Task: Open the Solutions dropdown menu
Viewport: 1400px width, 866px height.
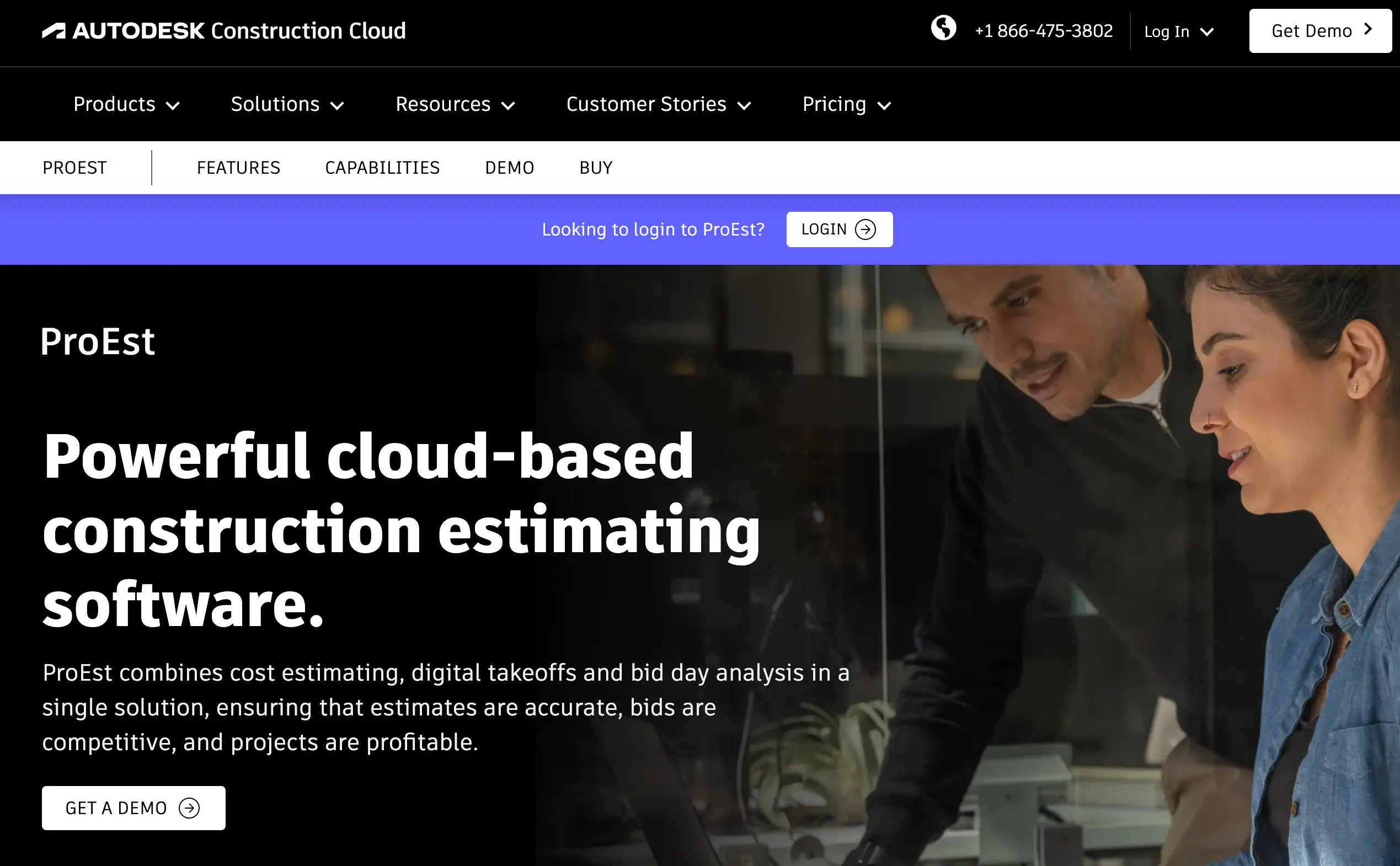Action: pos(287,105)
